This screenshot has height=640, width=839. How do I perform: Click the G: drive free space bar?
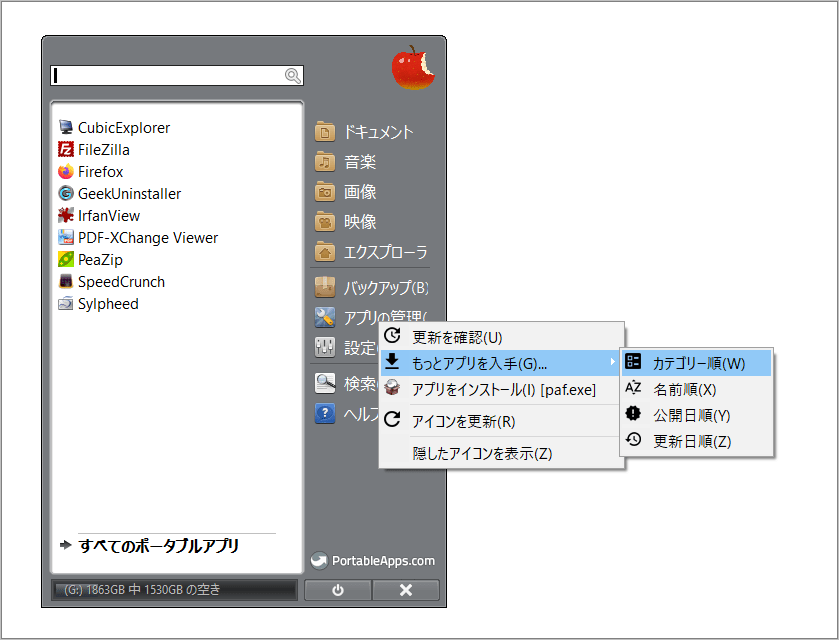point(174,590)
